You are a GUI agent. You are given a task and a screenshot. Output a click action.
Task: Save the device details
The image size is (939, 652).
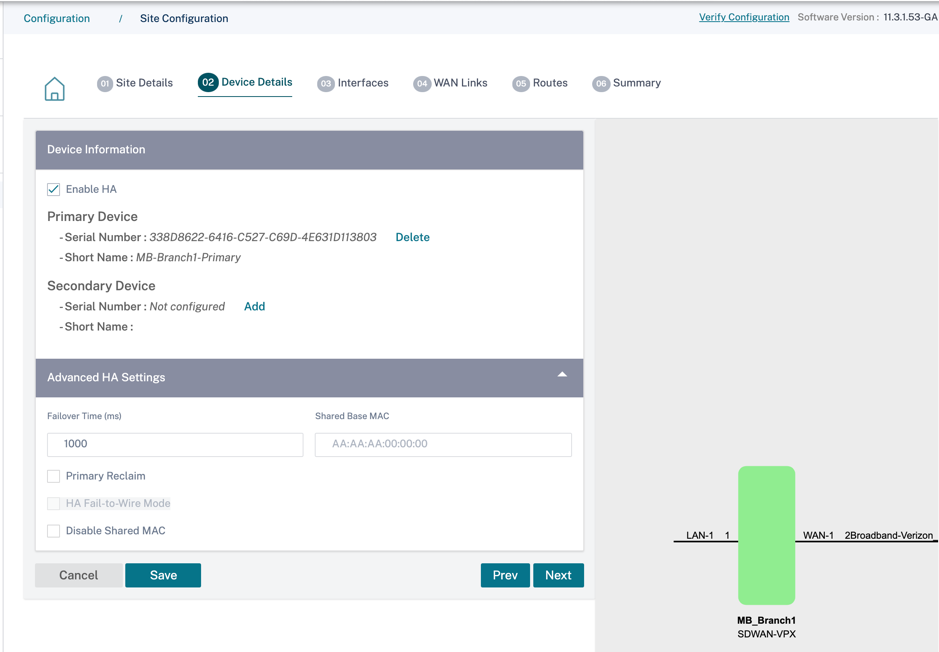163,575
